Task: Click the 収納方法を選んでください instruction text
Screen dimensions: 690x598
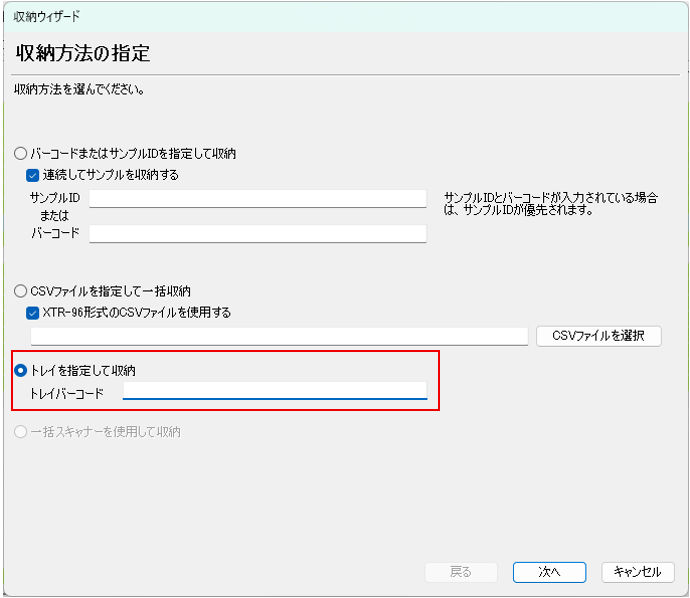Action: 79,90
